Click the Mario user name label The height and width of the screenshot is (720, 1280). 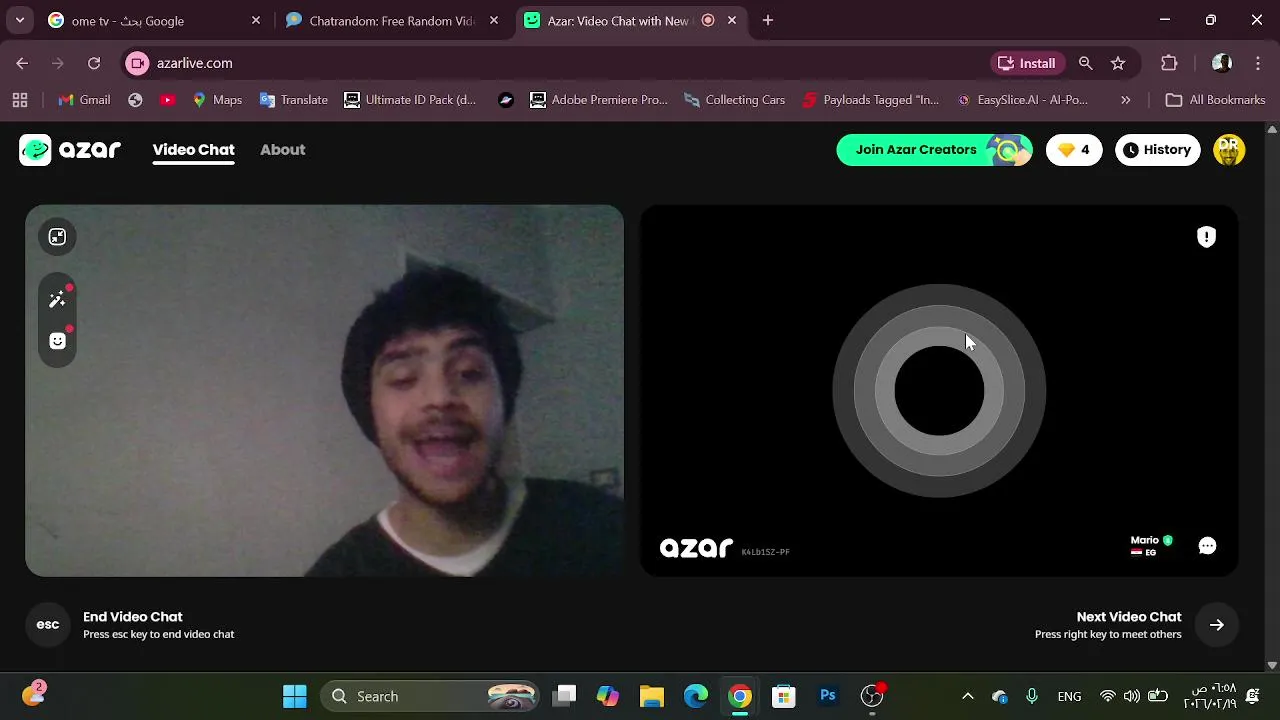point(1144,540)
